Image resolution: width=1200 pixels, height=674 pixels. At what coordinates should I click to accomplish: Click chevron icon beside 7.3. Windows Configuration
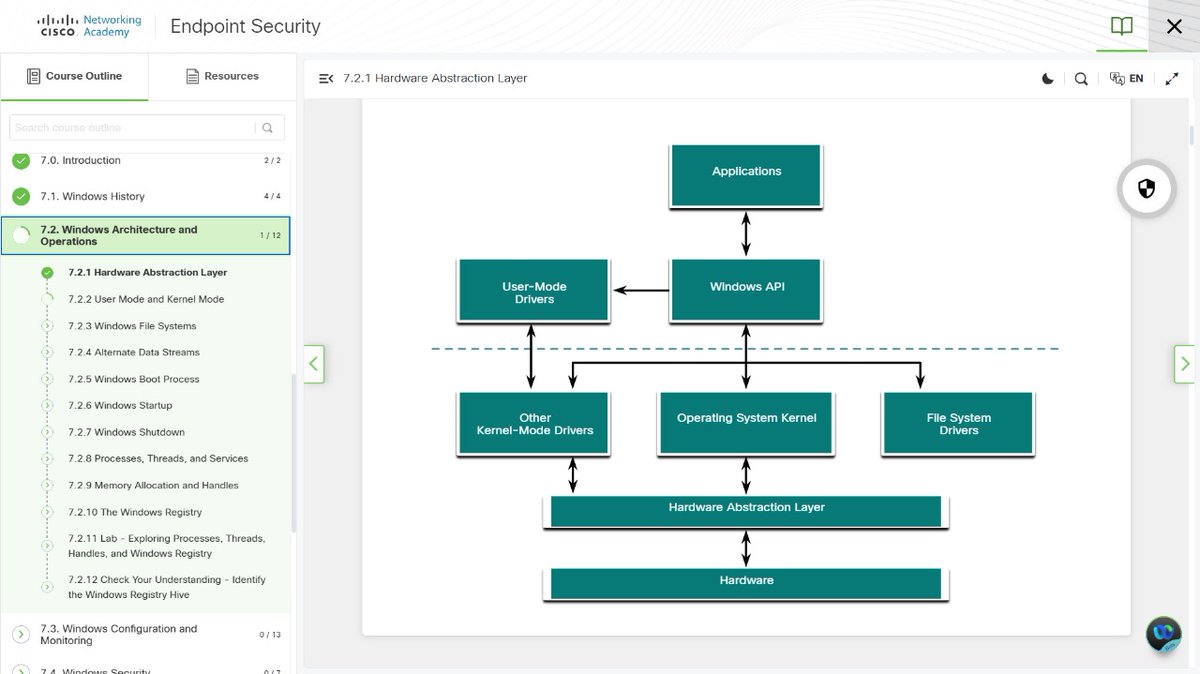tap(21, 634)
